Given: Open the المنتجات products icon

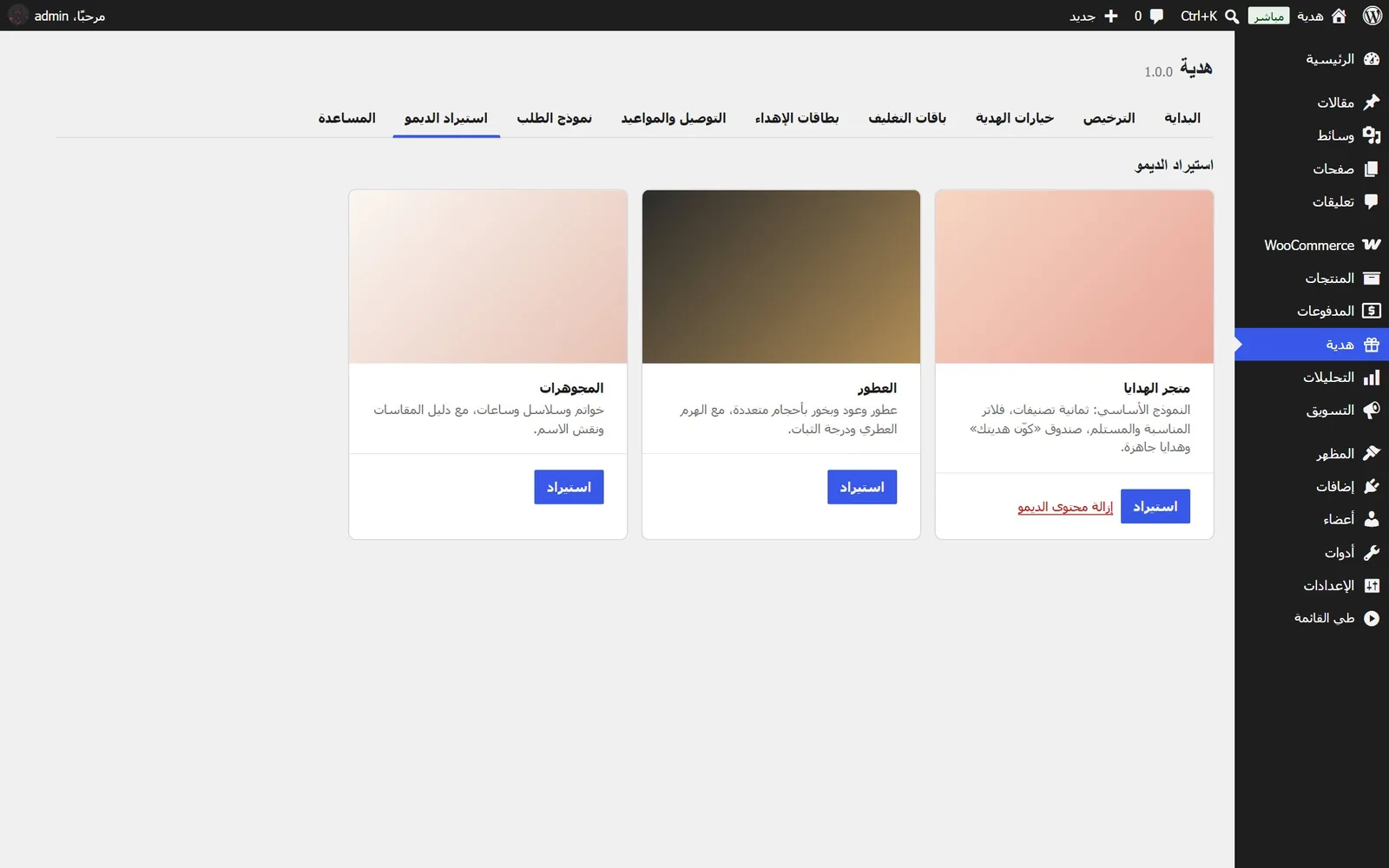Looking at the screenshot, I should pyautogui.click(x=1372, y=278).
